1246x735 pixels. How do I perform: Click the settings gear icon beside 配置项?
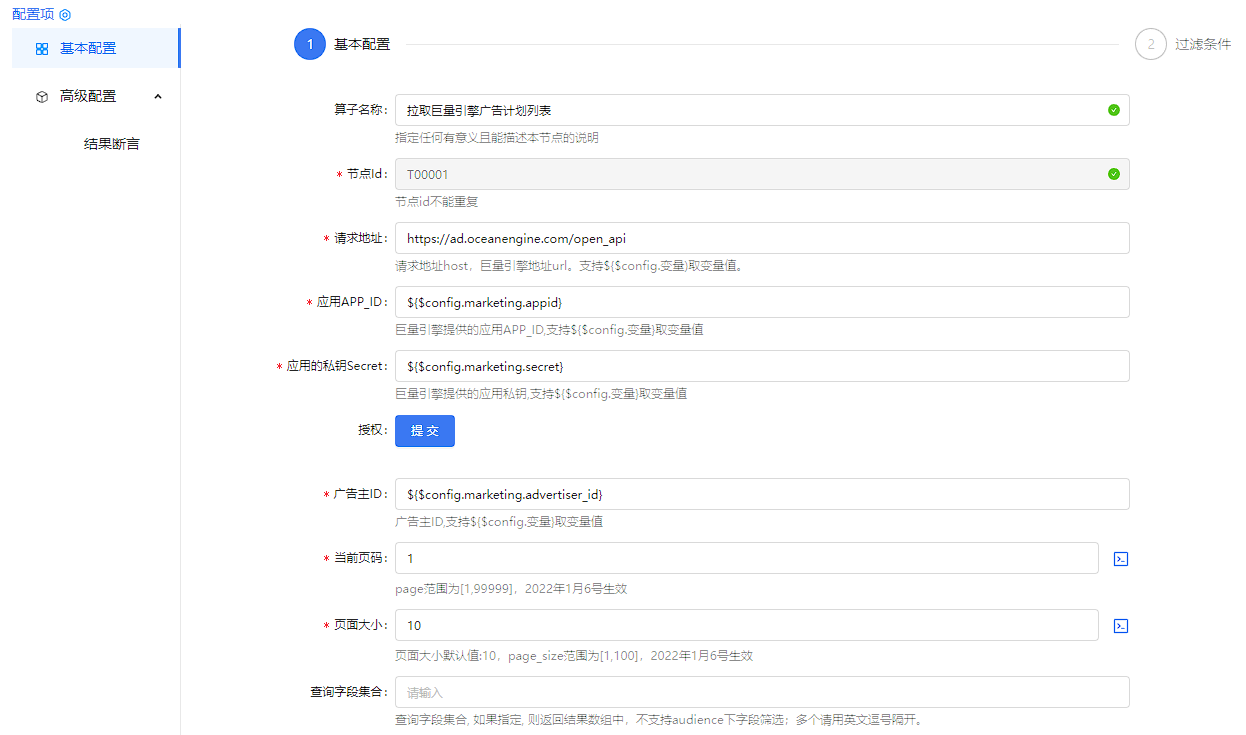coord(65,15)
